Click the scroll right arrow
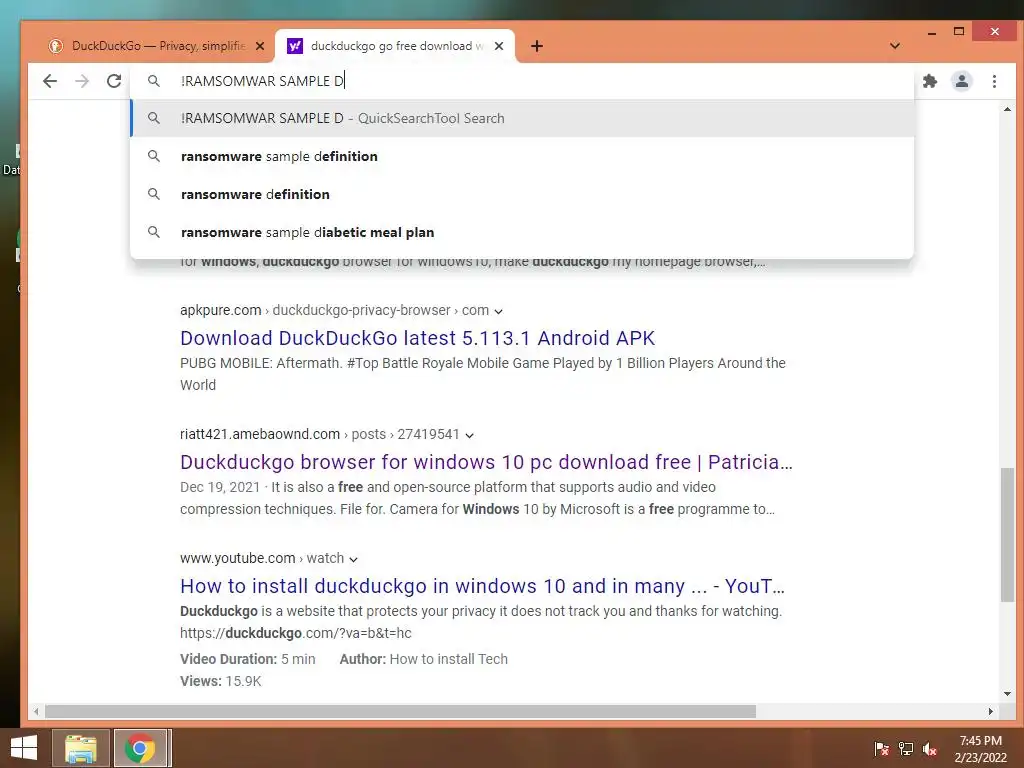This screenshot has width=1024, height=768. [x=991, y=711]
